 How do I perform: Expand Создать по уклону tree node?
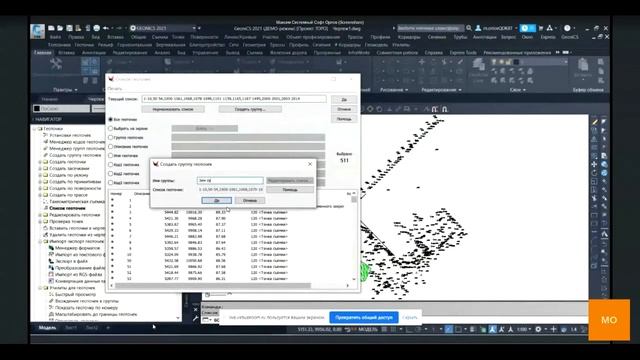[40, 175]
